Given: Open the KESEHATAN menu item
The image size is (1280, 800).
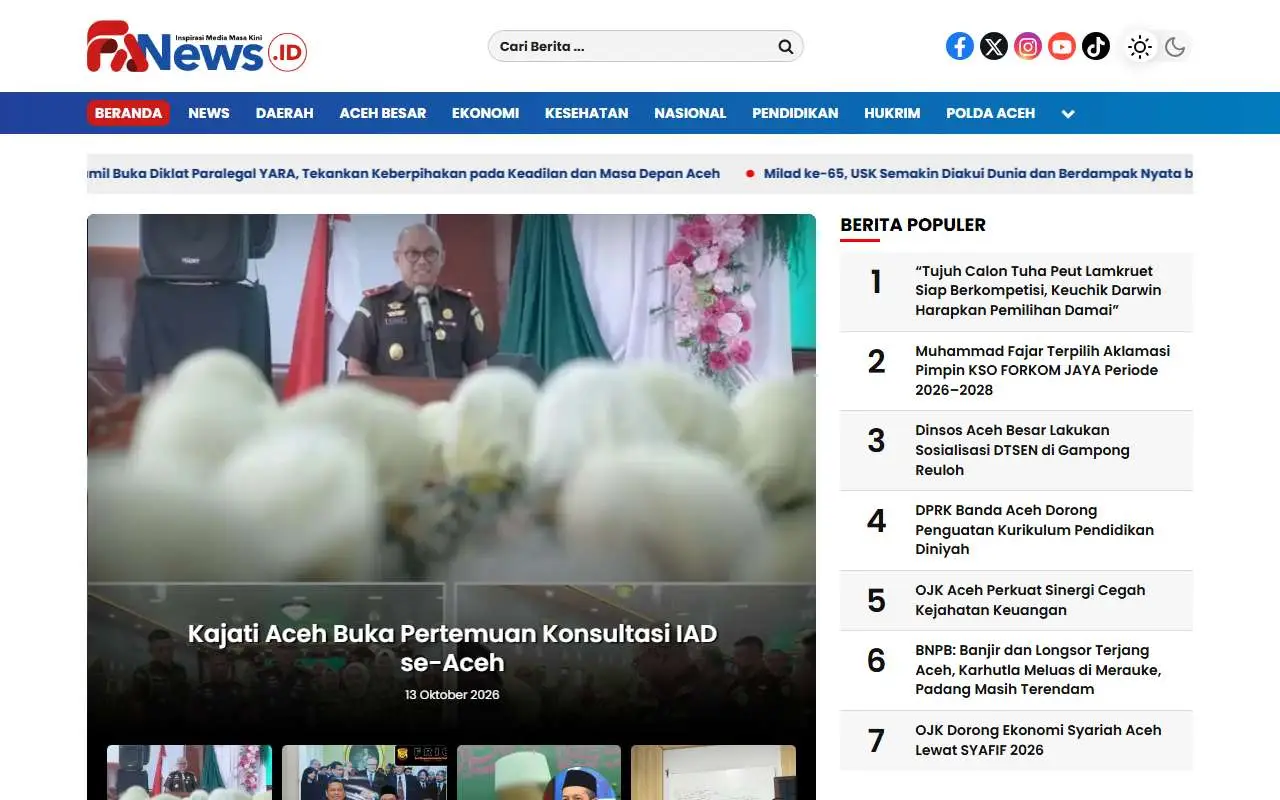Looking at the screenshot, I should click(x=587, y=113).
